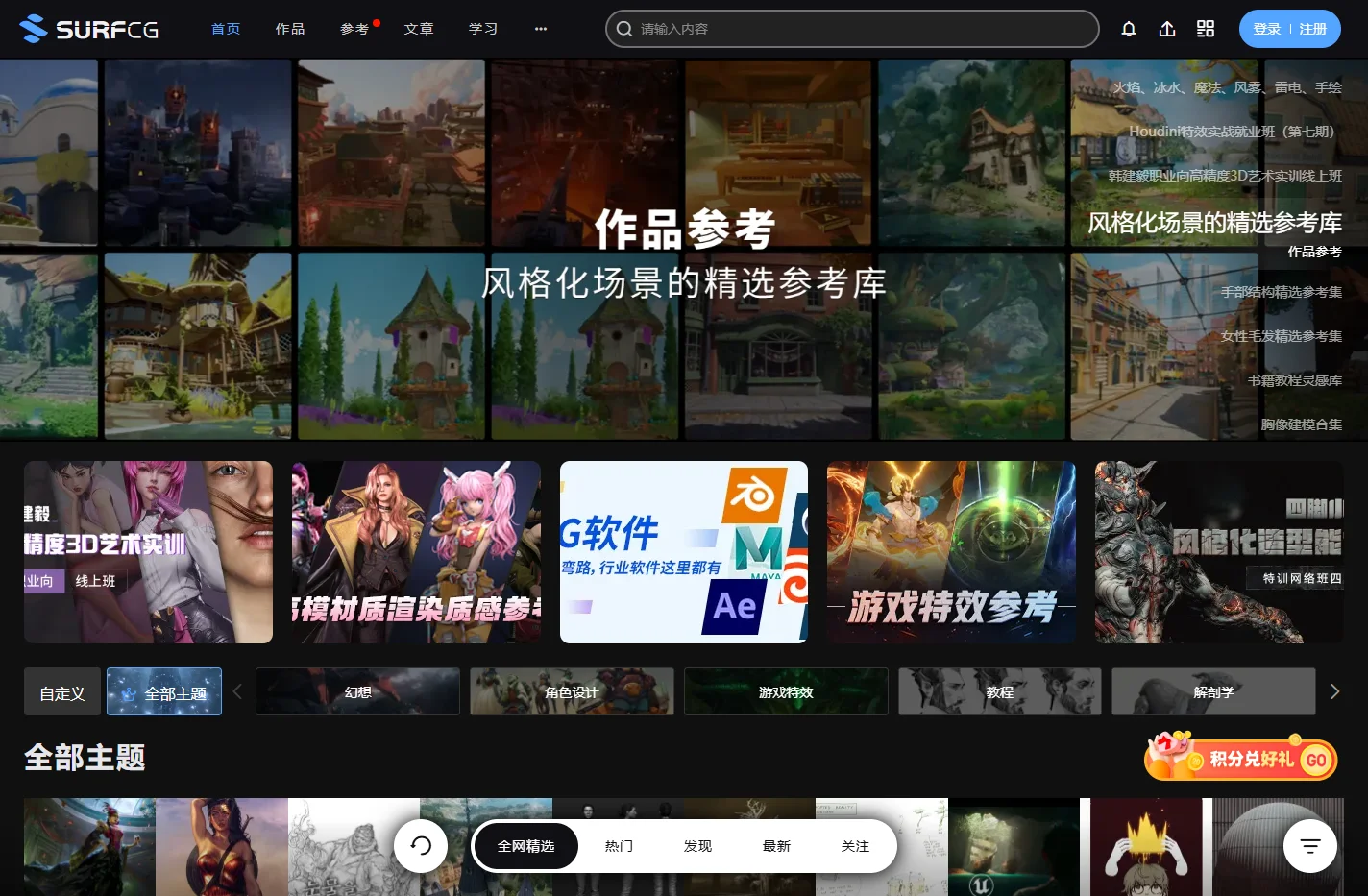The width and height of the screenshot is (1368, 896).
Task: Click the search input field
Action: (x=852, y=29)
